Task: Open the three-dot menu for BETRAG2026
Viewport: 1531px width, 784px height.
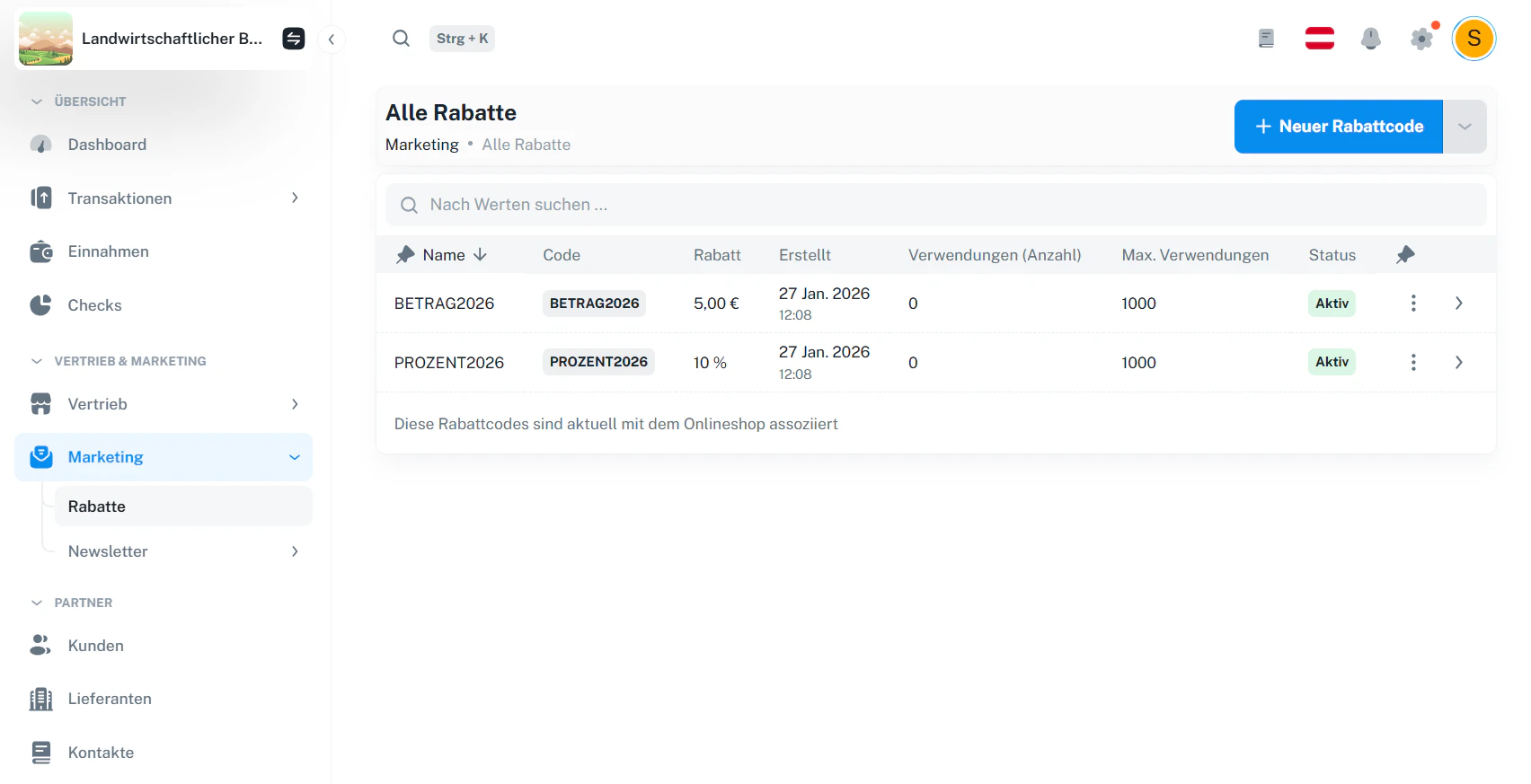Action: coord(1413,304)
